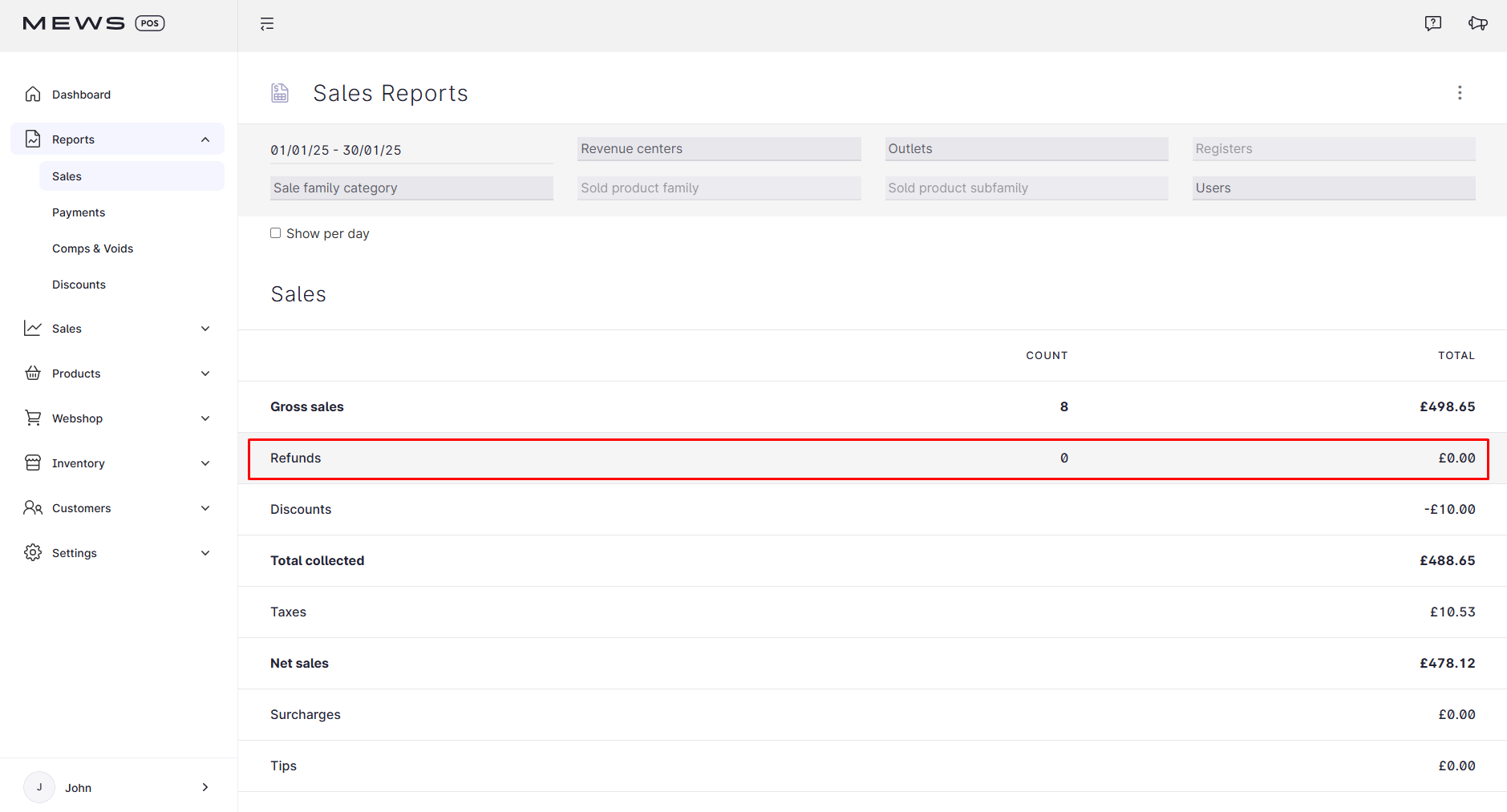Open the Payments report

point(79,212)
